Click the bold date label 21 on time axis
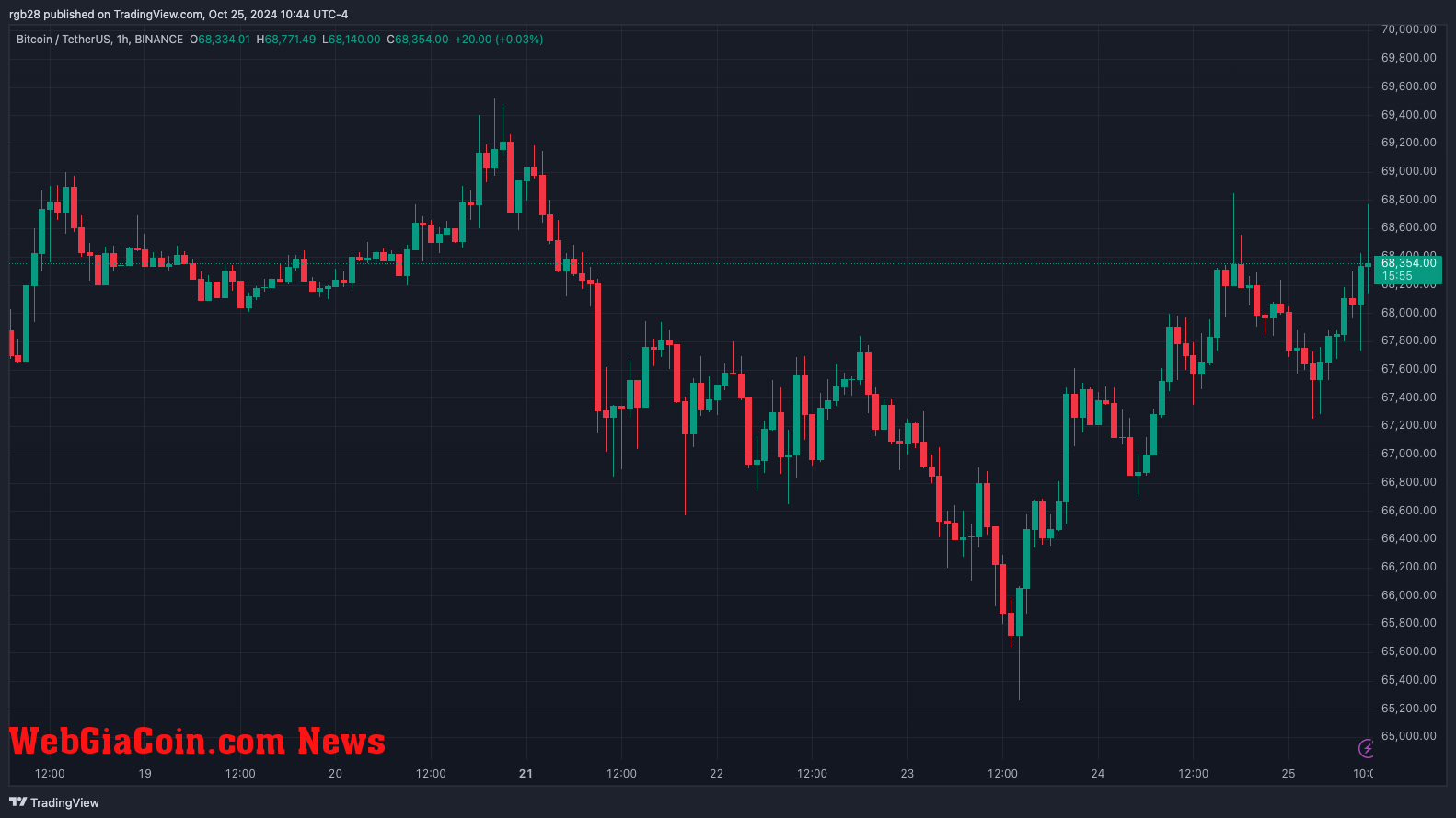This screenshot has height=818, width=1456. coord(526,774)
